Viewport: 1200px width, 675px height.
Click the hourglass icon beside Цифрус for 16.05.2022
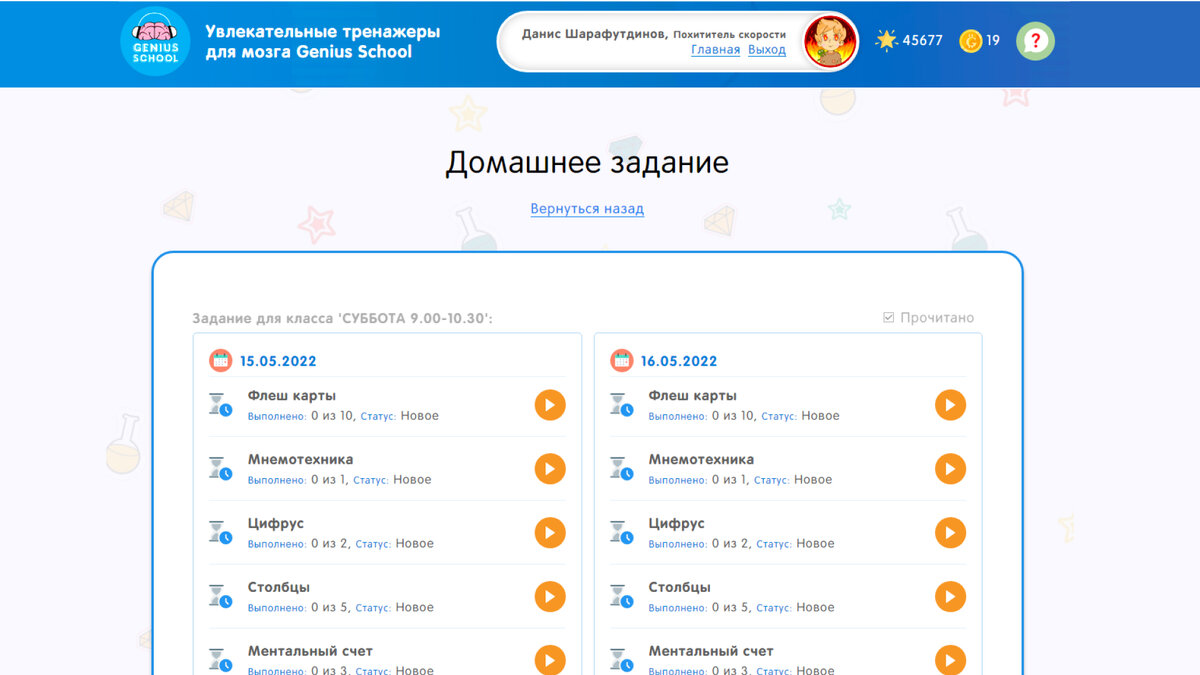[x=621, y=531]
